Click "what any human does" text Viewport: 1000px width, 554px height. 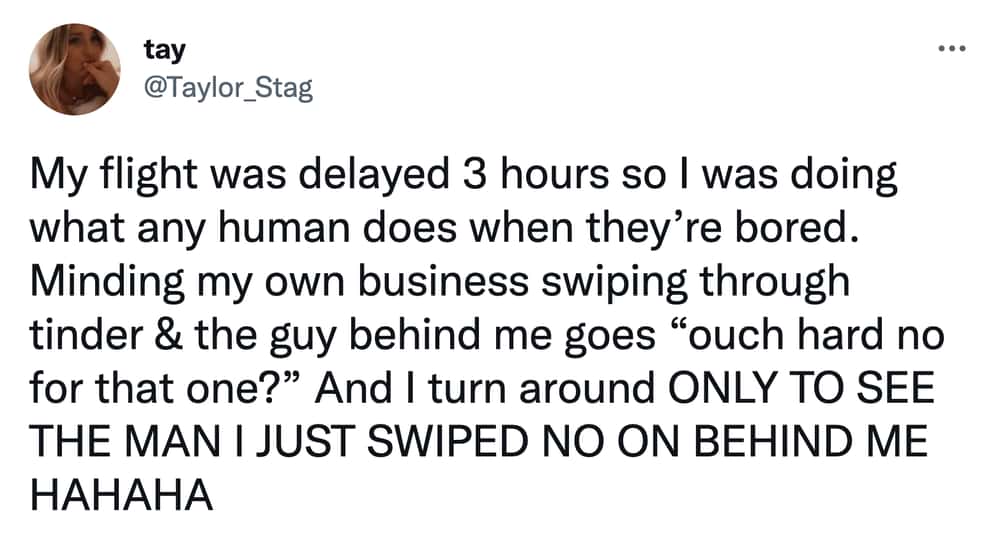point(243,229)
